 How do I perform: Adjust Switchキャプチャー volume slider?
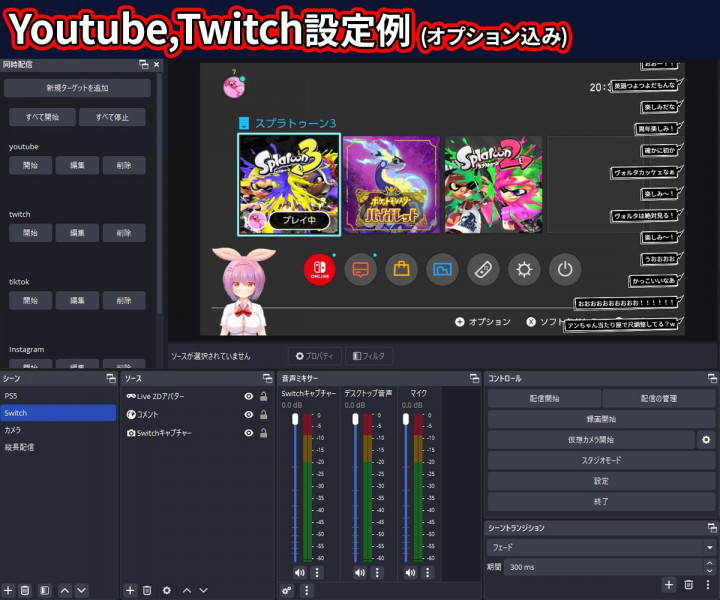click(x=295, y=488)
